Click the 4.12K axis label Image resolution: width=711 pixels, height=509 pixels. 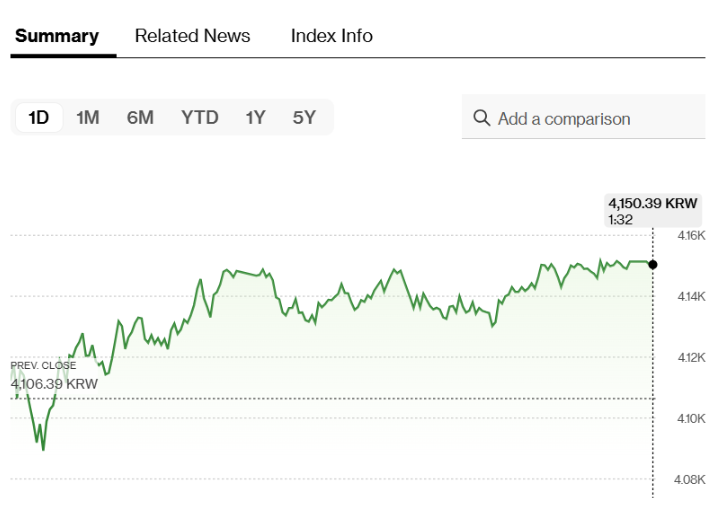(691, 357)
